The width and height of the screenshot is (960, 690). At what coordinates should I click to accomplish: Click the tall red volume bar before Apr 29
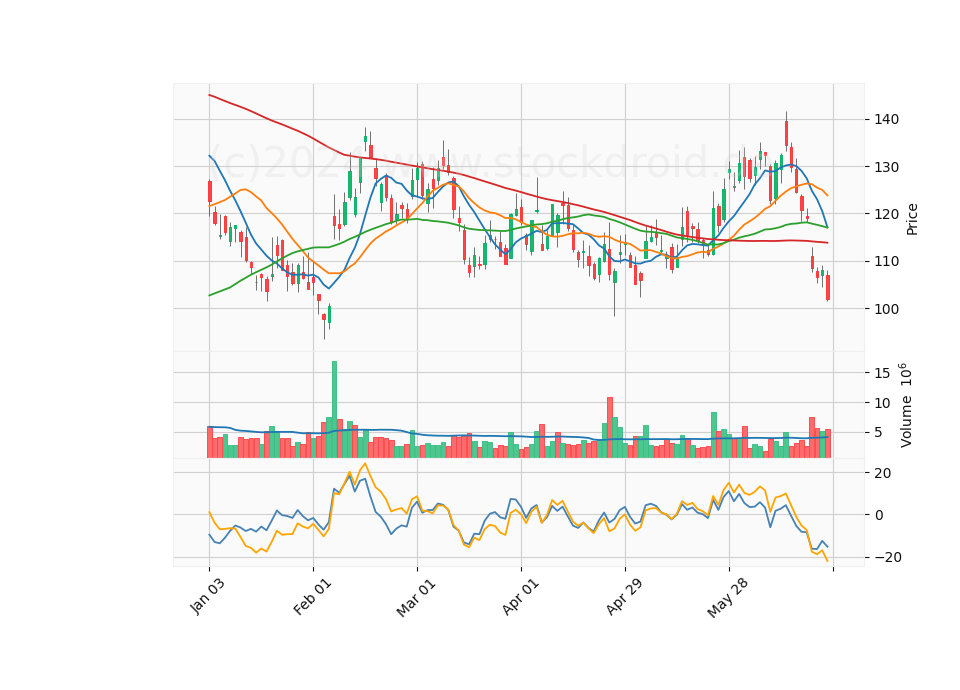(x=610, y=427)
